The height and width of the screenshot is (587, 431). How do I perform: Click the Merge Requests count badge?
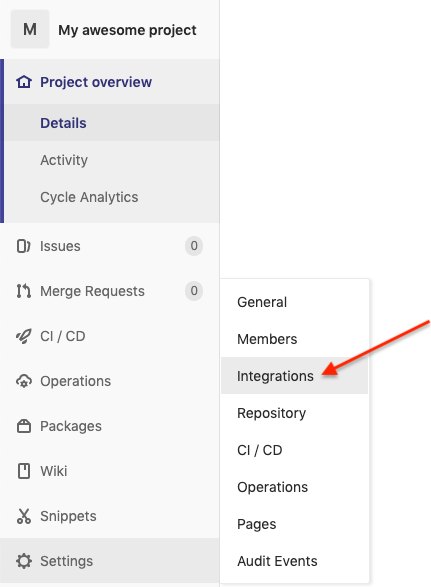pos(194,291)
